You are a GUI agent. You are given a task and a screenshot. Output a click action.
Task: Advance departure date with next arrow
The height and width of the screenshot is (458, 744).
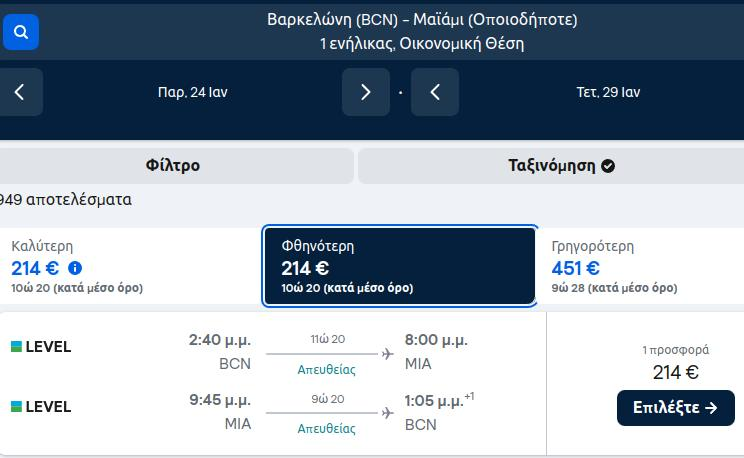(366, 92)
